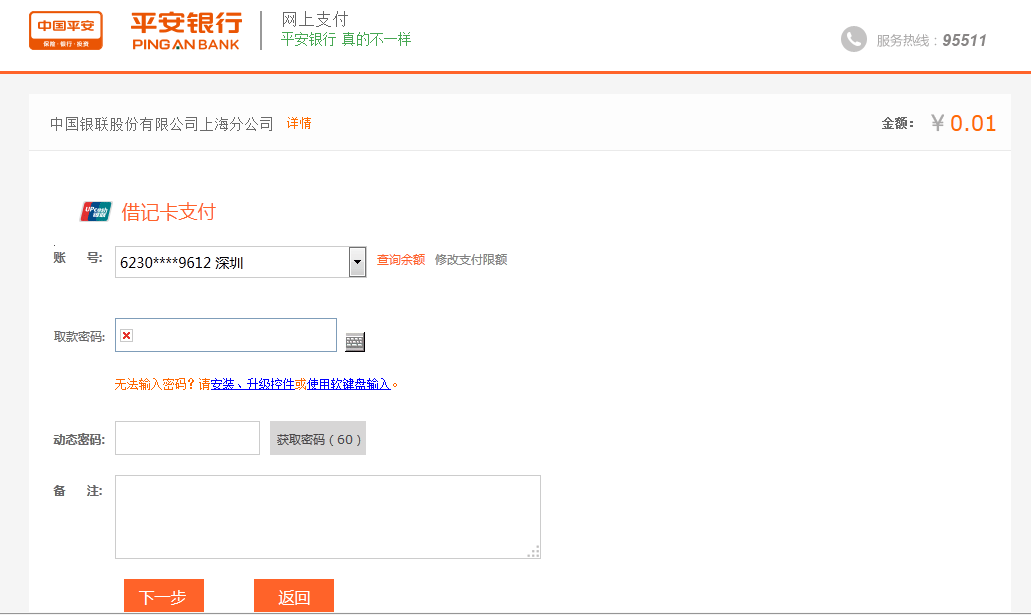Expand the account number dropdown arrow
Image resolution: width=1031 pixels, height=615 pixels.
(357, 262)
